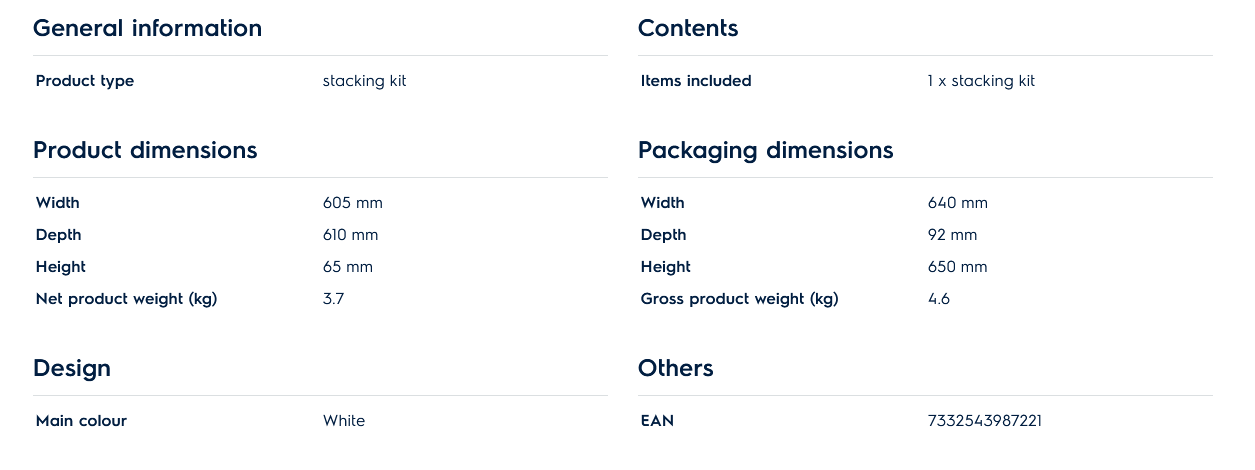Select the EAN number 7332543987221

pos(984,421)
